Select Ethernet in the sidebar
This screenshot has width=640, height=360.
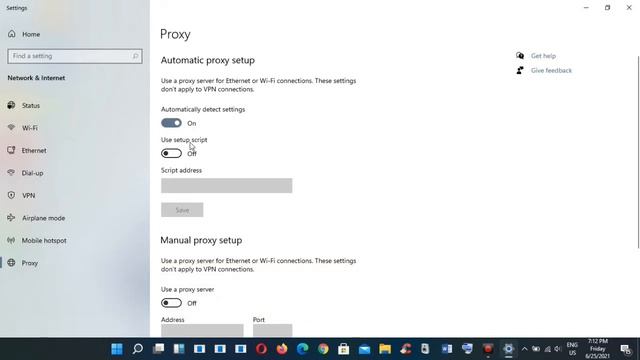[x=34, y=151]
